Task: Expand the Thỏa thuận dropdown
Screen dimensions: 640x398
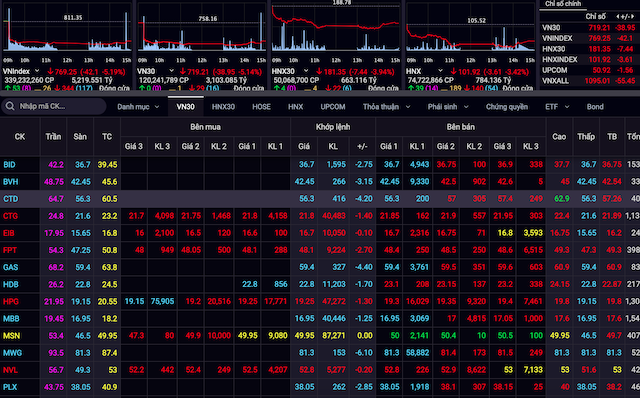Action: coord(387,107)
